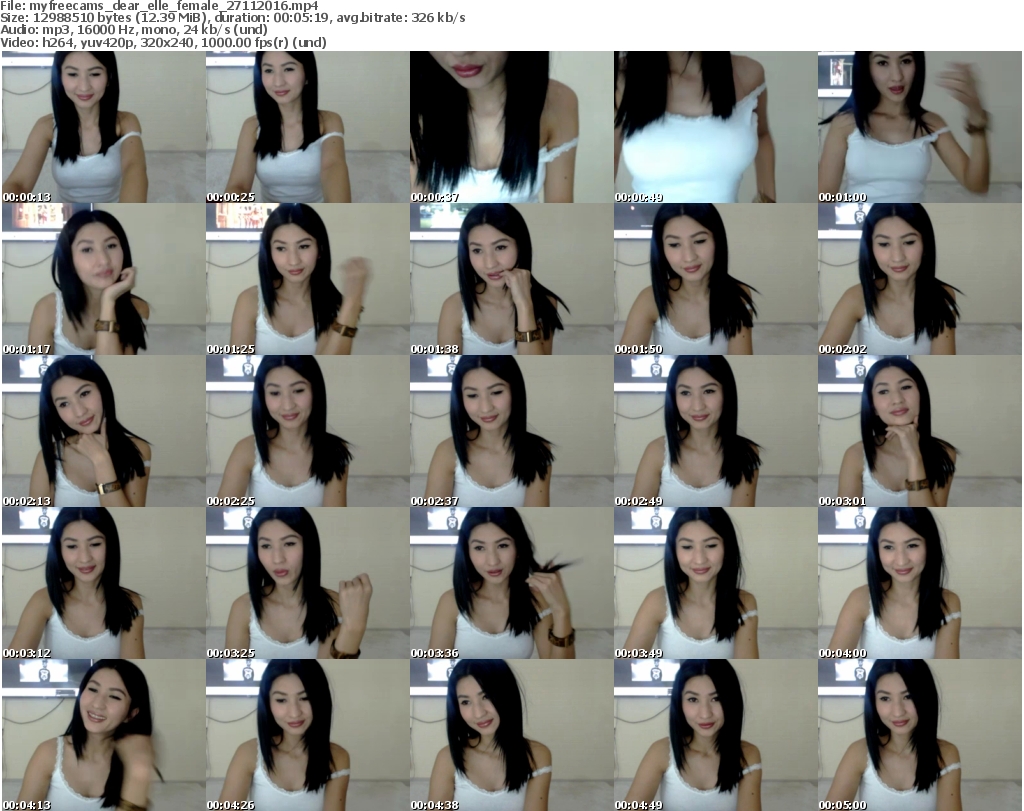
Task: Select the thumbnail stamped 00:01:38
Action: pos(511,279)
